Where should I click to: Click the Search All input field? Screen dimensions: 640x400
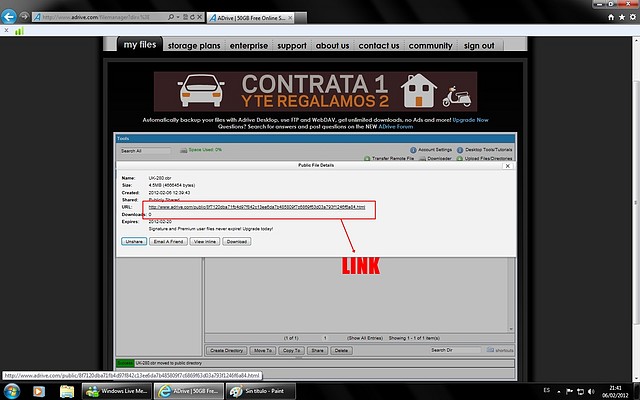click(145, 151)
